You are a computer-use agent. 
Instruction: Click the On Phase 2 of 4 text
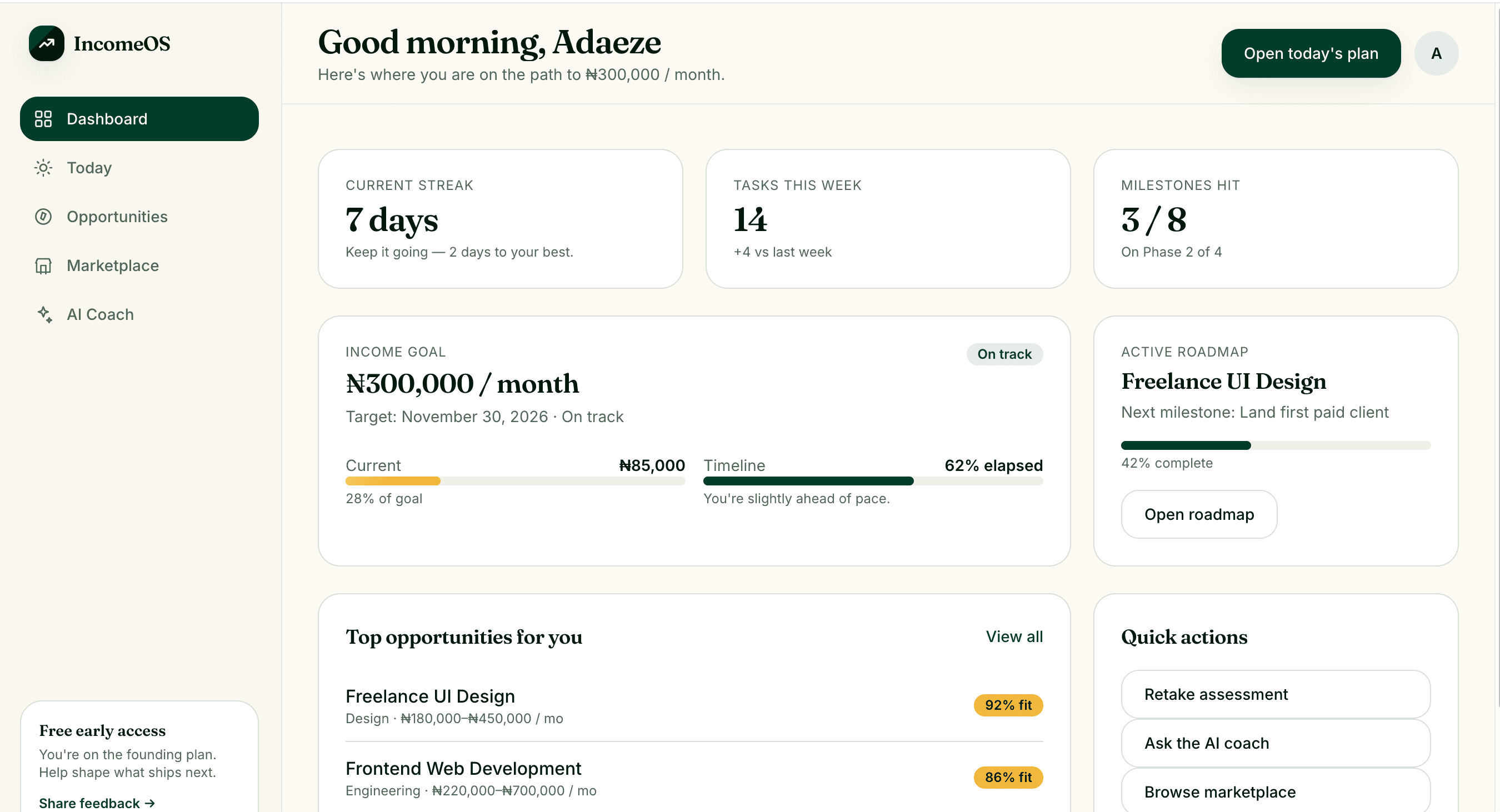click(1171, 252)
